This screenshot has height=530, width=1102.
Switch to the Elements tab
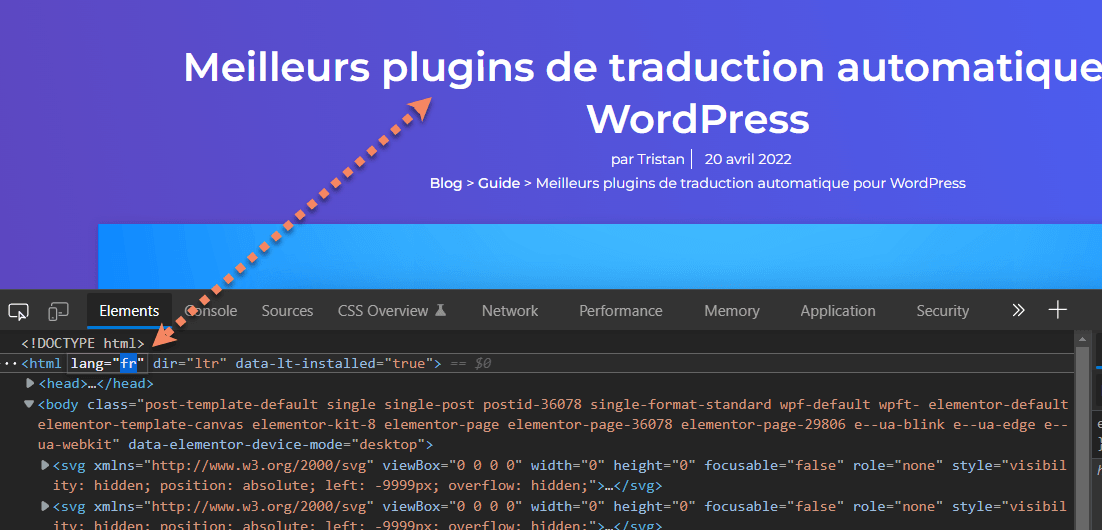click(x=129, y=311)
